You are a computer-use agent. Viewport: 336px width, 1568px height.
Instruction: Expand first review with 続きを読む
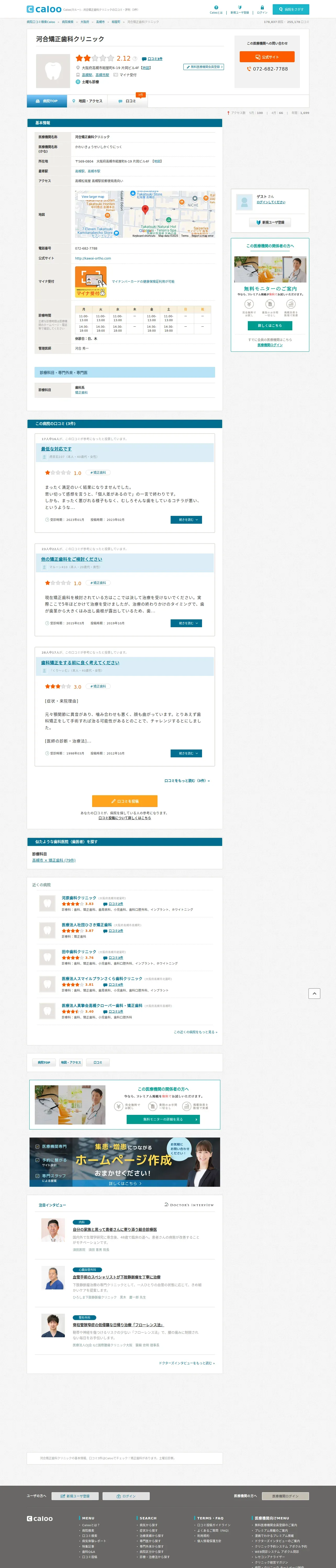tap(186, 520)
